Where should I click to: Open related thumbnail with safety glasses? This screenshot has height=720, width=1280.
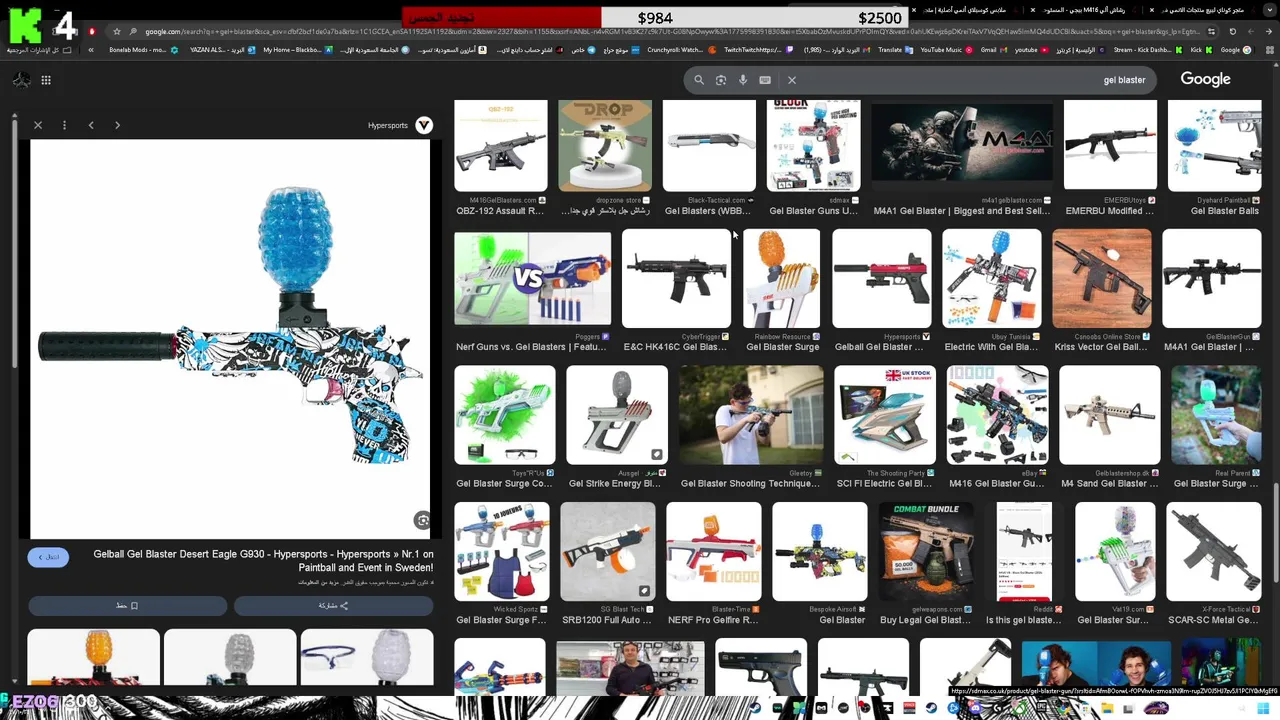point(367,657)
